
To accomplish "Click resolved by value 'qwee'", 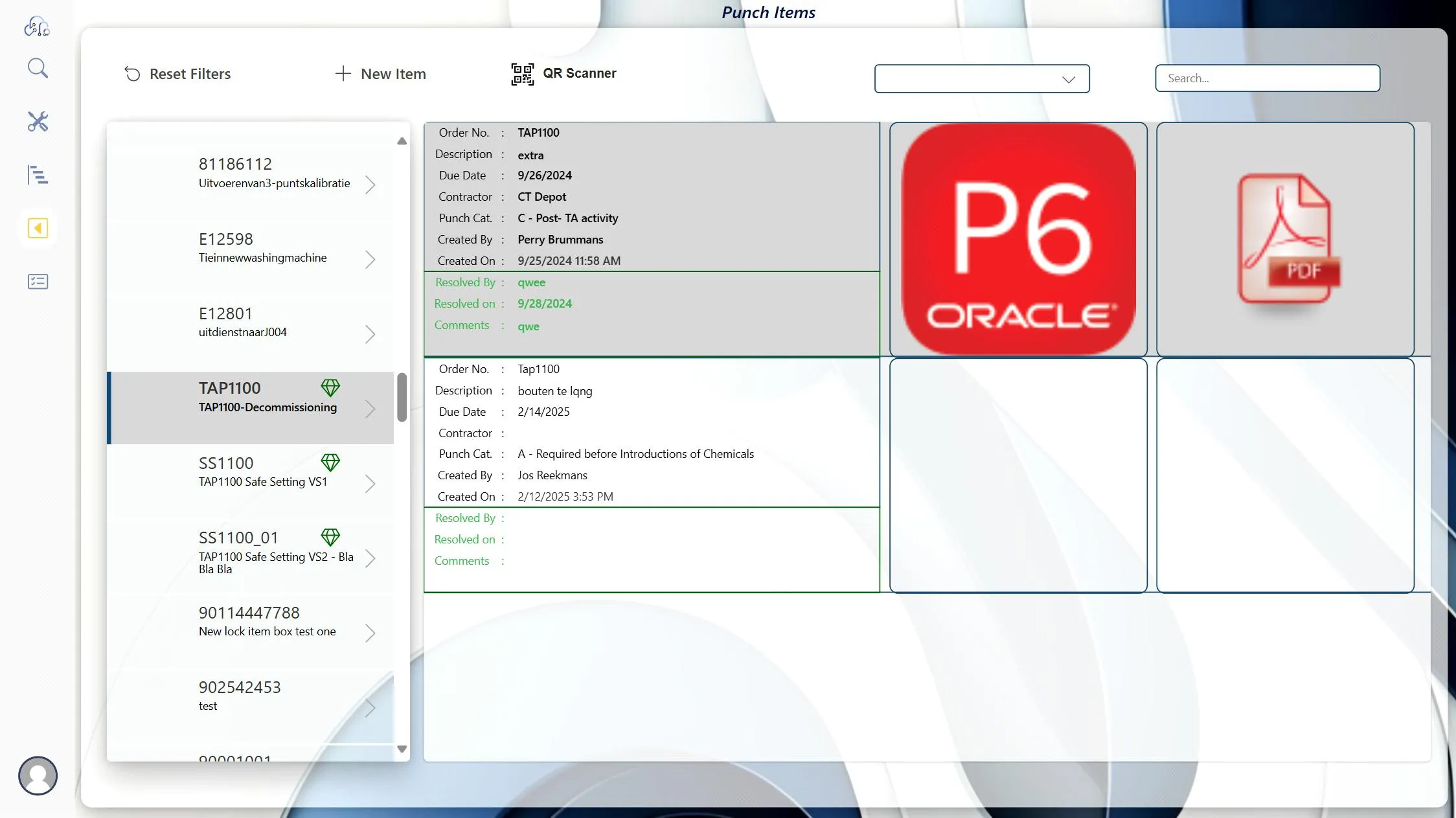I will 531,282.
